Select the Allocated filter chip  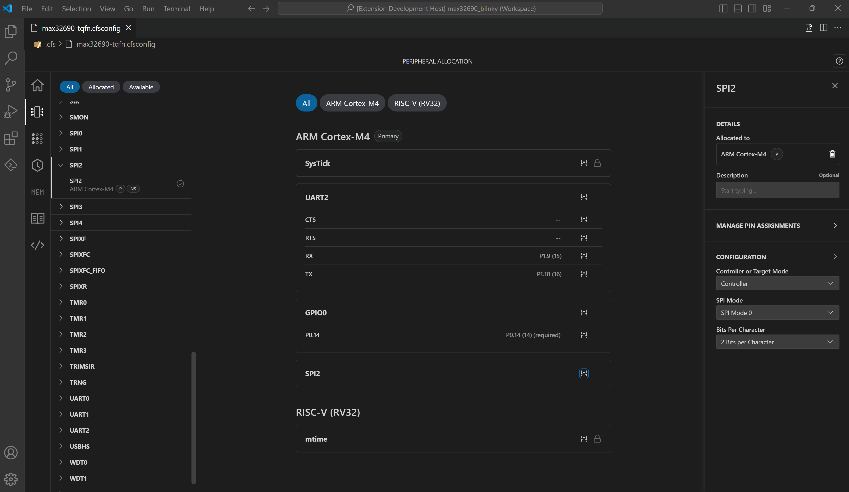pos(101,87)
